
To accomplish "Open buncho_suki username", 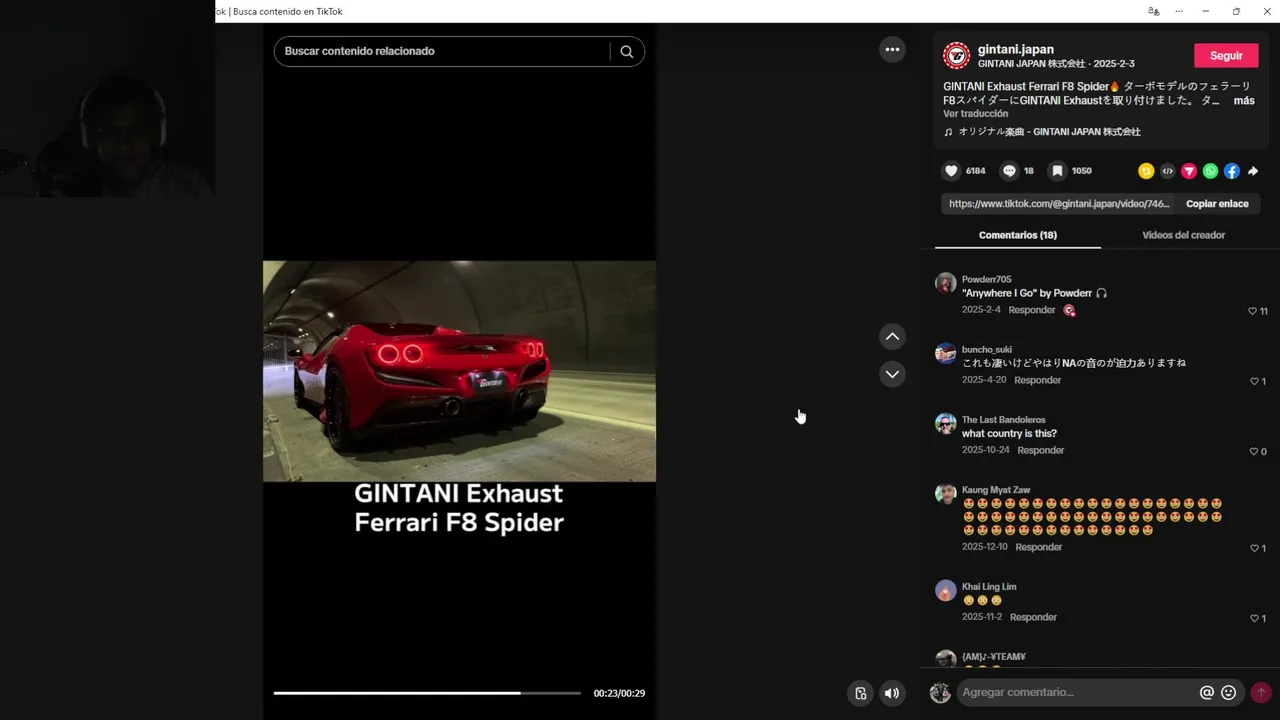I will click(986, 349).
